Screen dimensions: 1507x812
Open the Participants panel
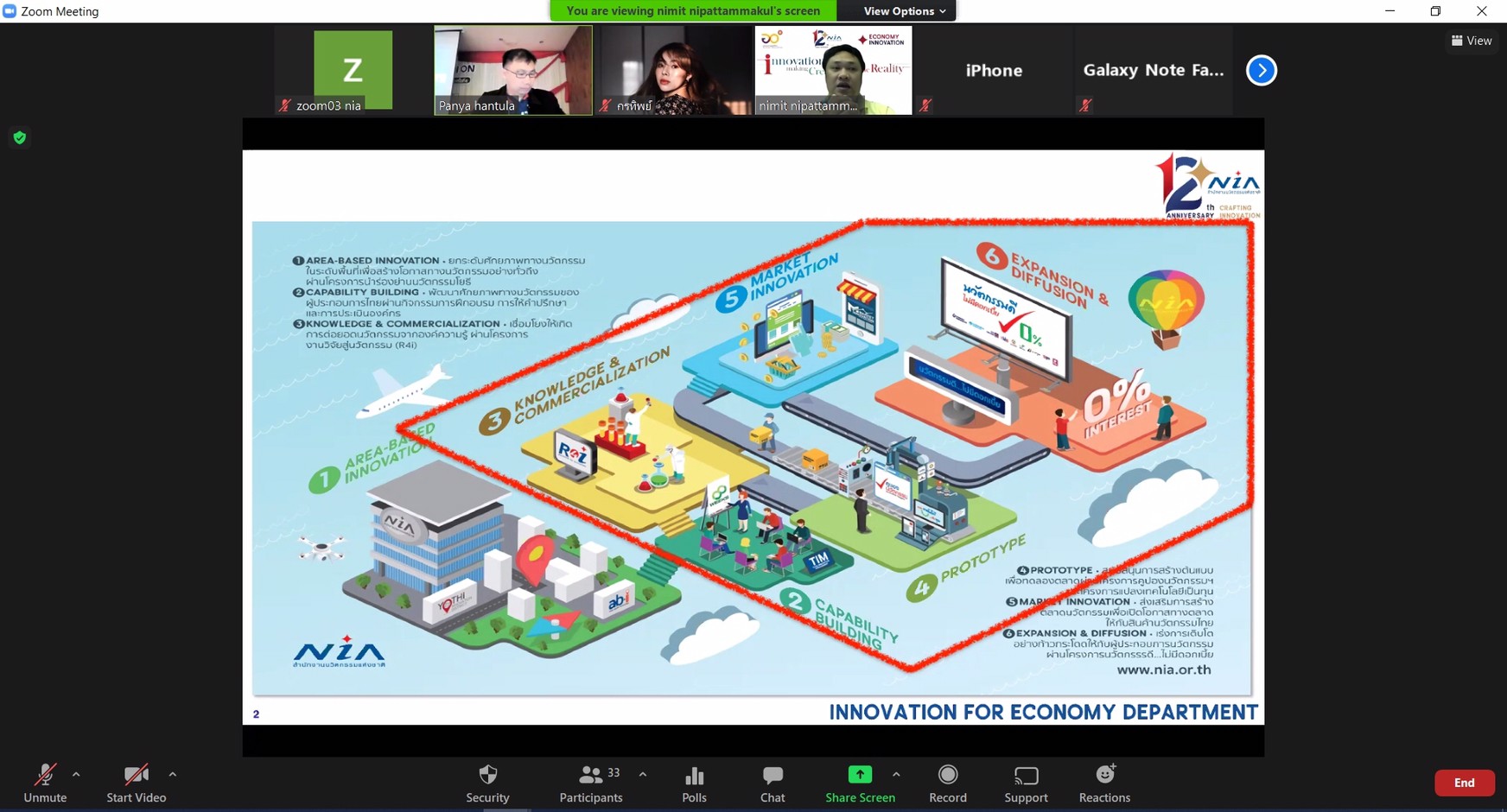point(591,783)
